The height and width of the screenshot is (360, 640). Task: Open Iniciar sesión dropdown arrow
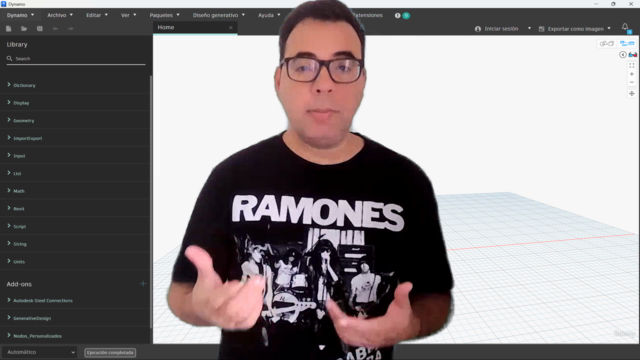click(529, 29)
